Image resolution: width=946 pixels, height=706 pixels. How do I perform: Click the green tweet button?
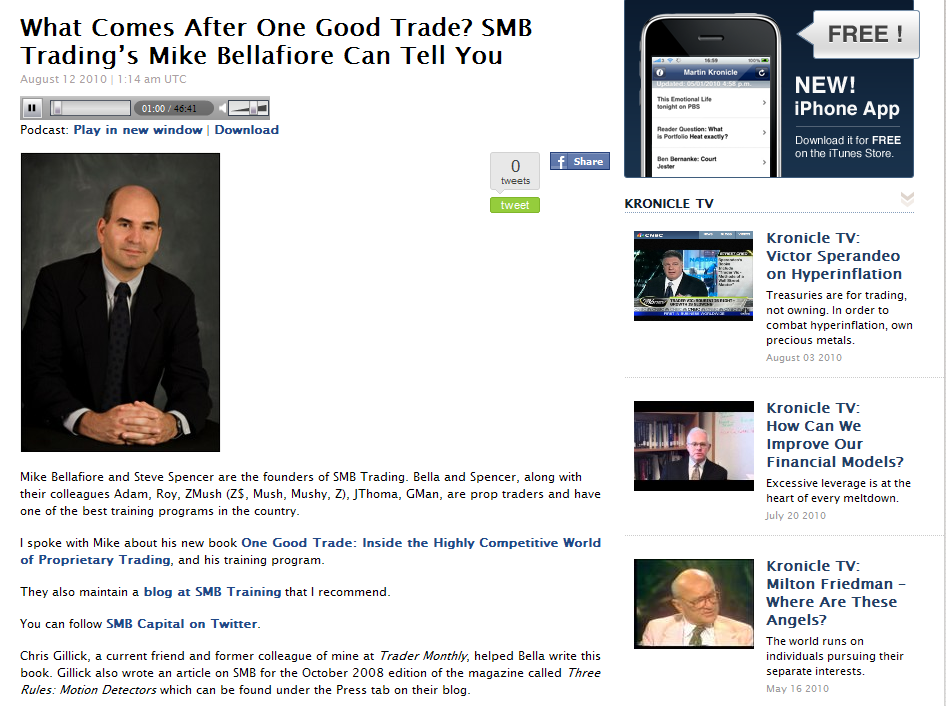pos(515,205)
